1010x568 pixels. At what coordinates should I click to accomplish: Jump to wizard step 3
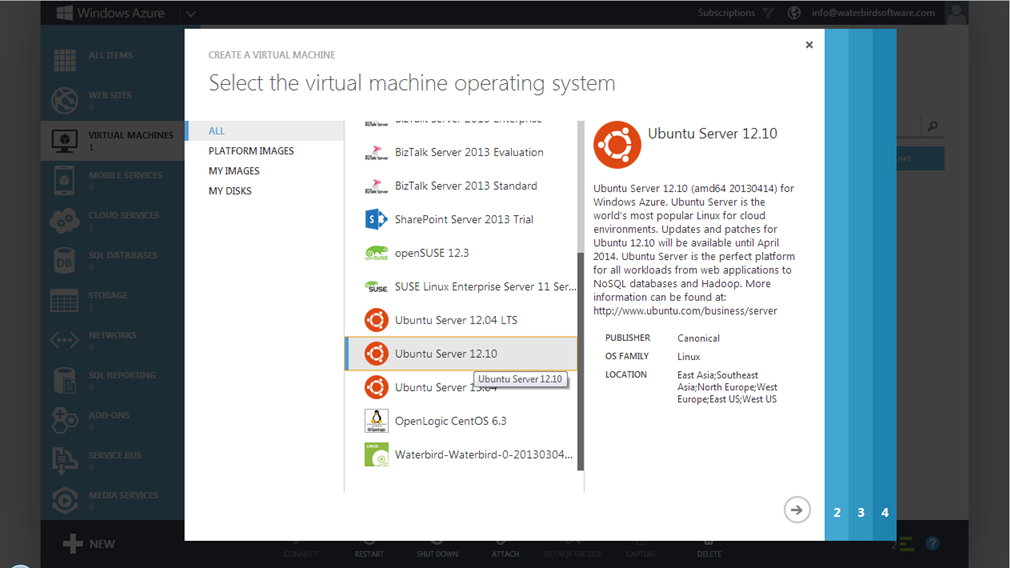point(861,513)
